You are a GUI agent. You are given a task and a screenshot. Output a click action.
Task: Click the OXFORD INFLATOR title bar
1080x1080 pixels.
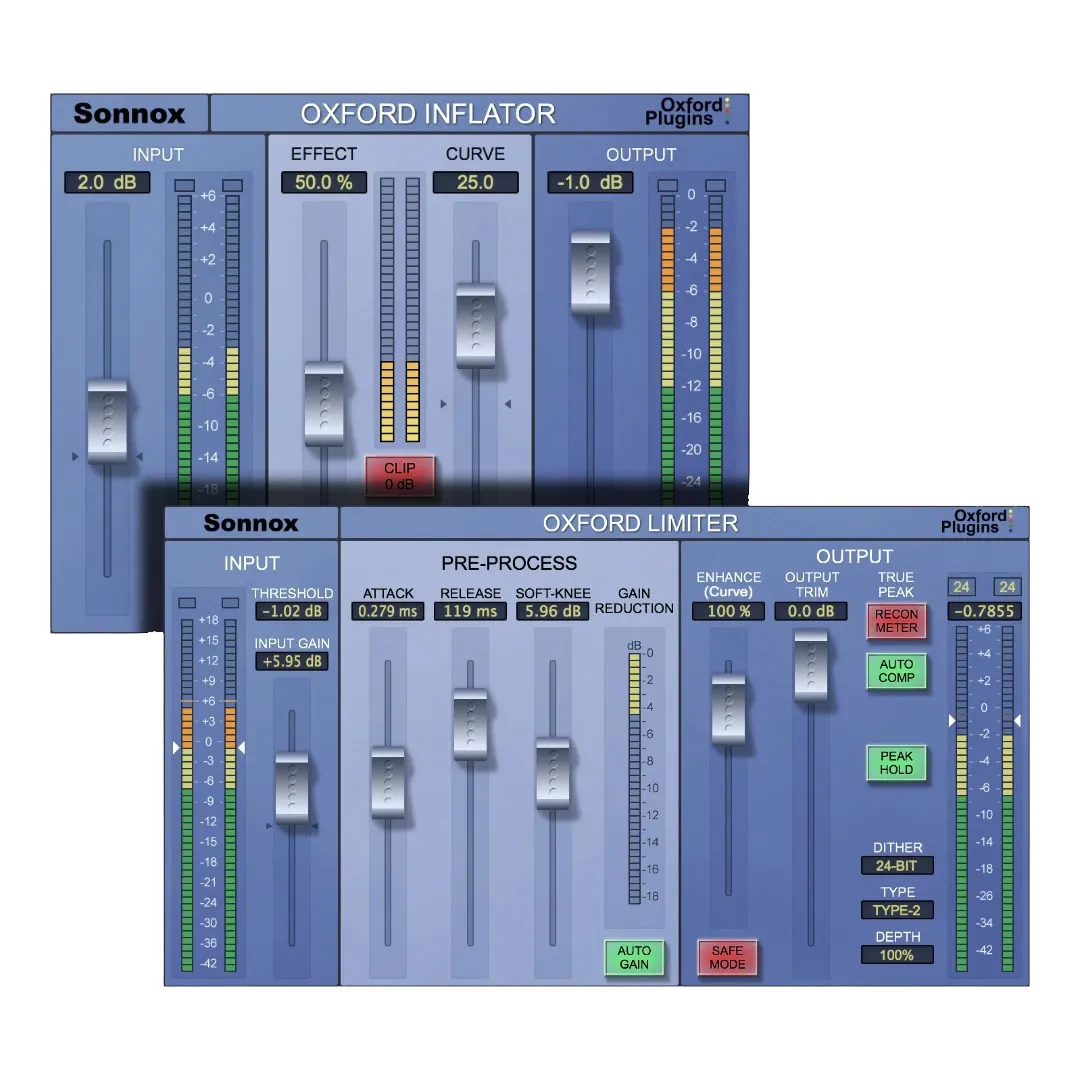pyautogui.click(x=479, y=114)
